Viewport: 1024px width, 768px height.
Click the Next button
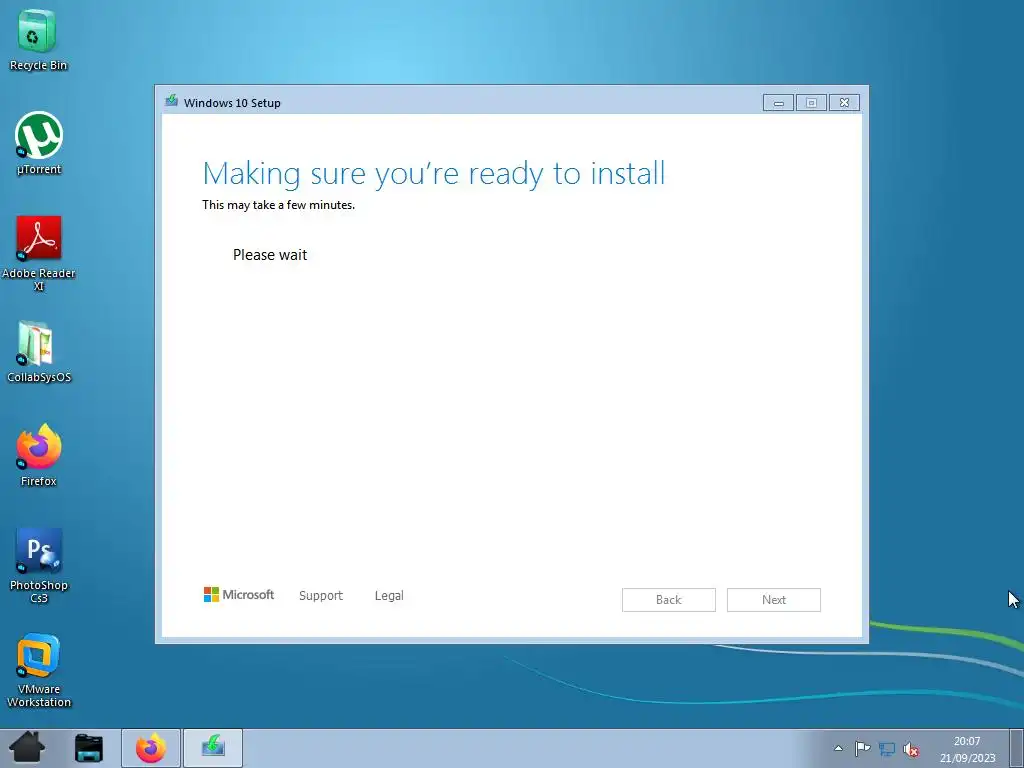coord(774,600)
